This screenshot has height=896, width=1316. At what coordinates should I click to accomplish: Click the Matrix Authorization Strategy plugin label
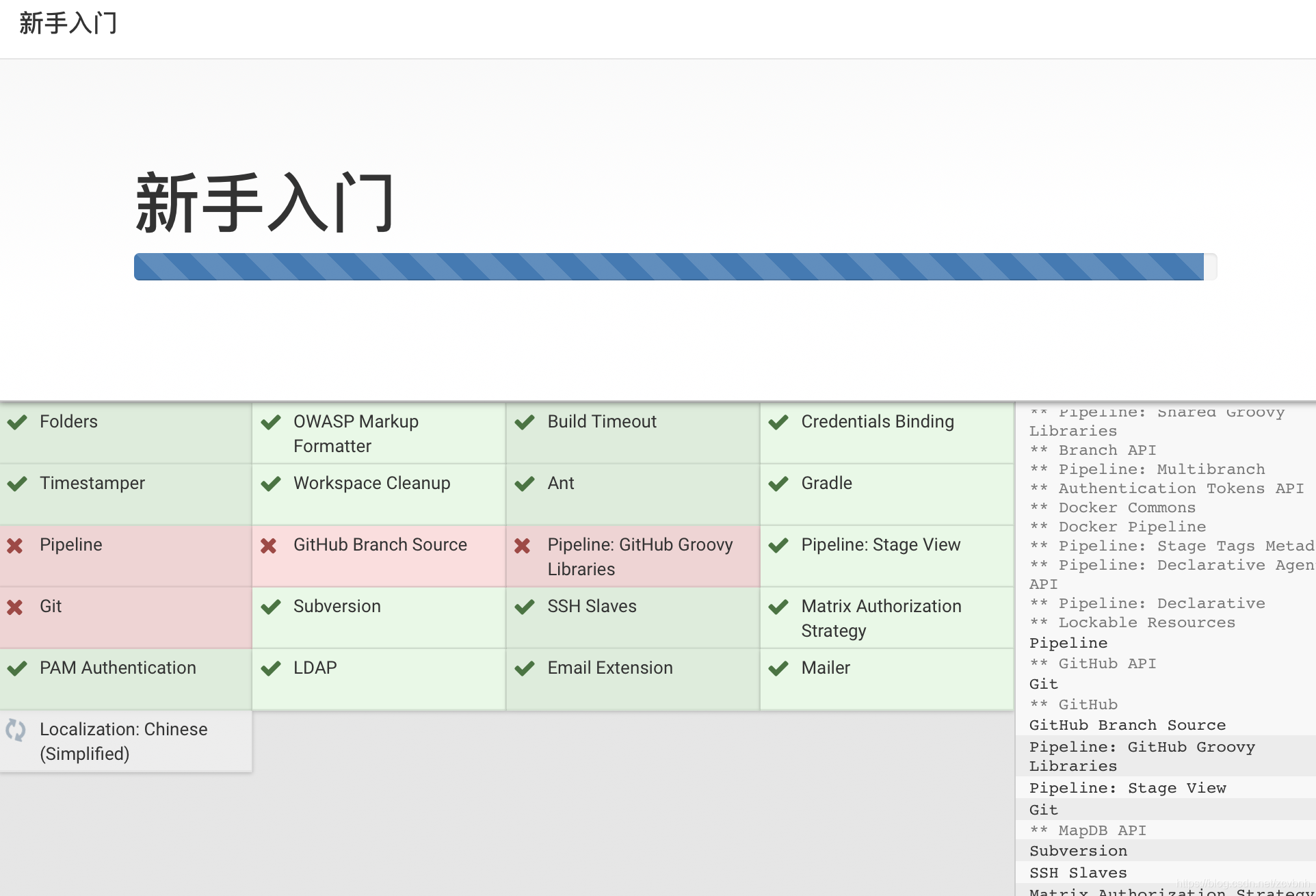[880, 618]
